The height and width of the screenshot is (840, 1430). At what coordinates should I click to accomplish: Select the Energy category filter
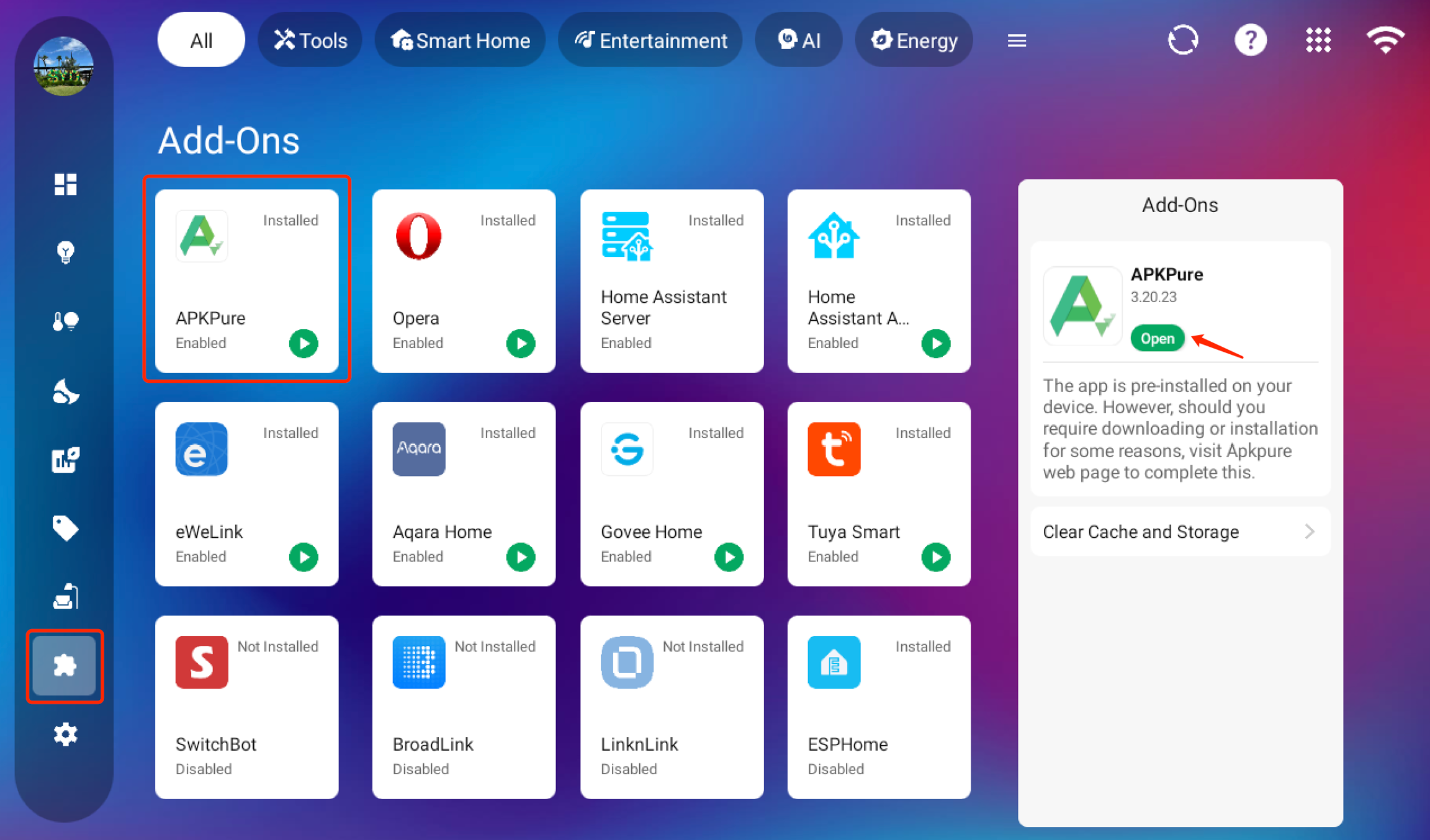(914, 41)
